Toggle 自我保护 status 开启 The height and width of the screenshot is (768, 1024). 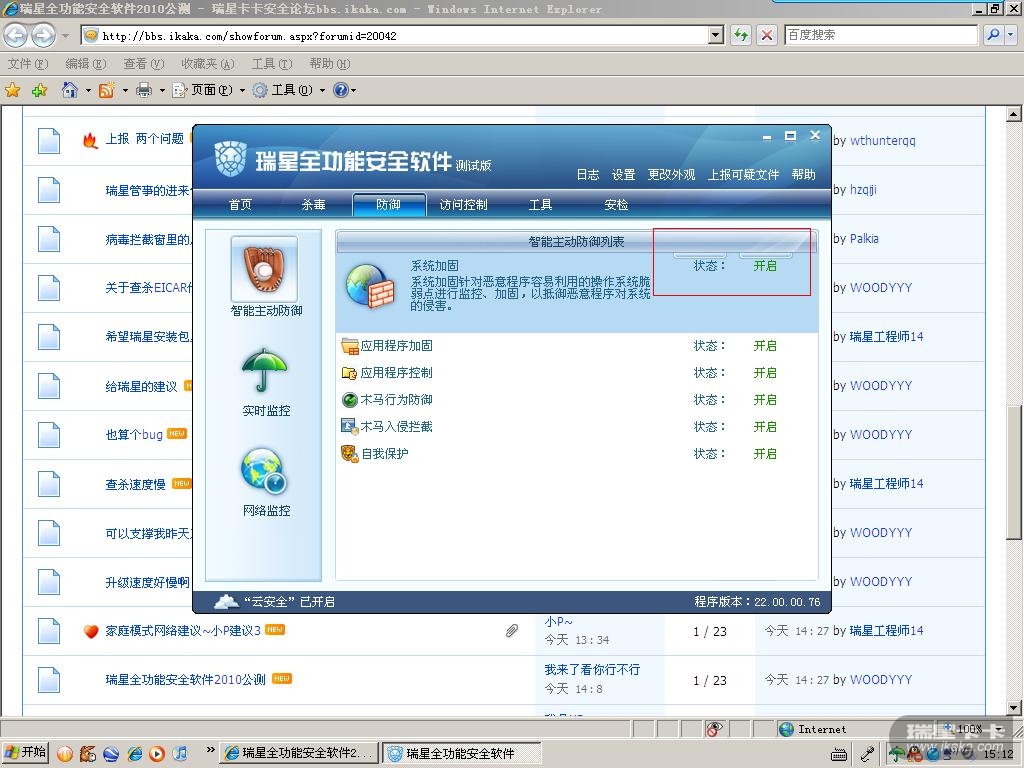point(765,453)
